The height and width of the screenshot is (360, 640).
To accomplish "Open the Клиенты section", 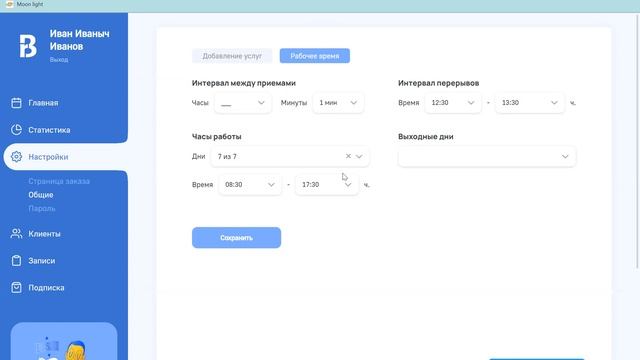I will 44,234.
